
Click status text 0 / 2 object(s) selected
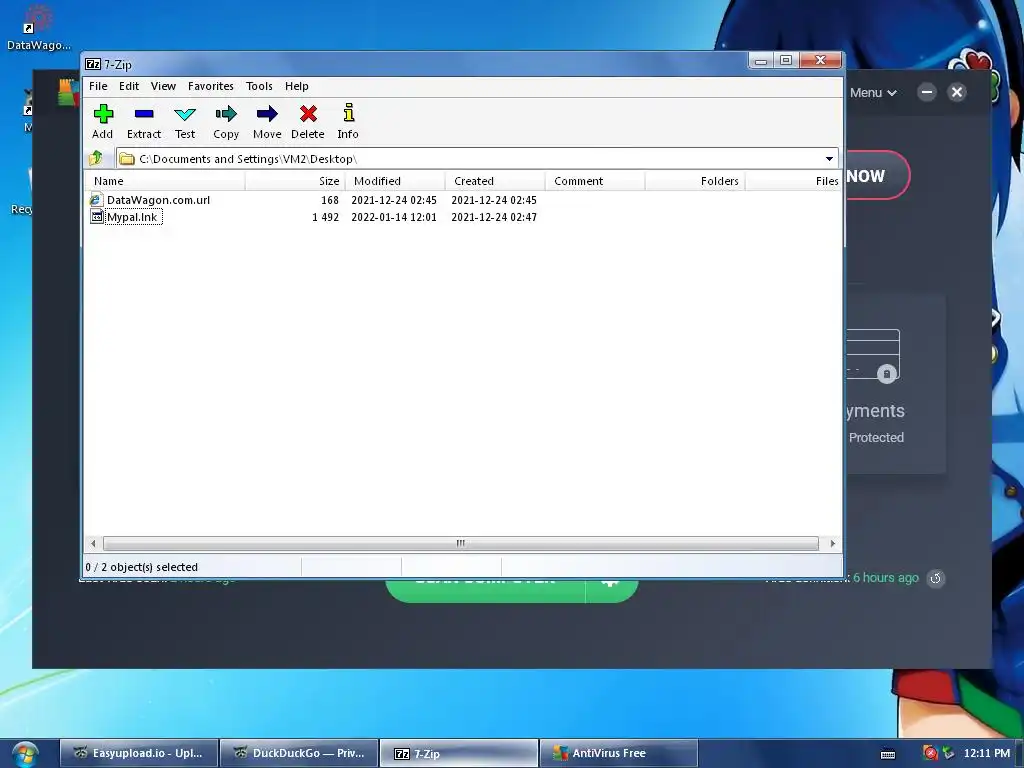tap(142, 567)
